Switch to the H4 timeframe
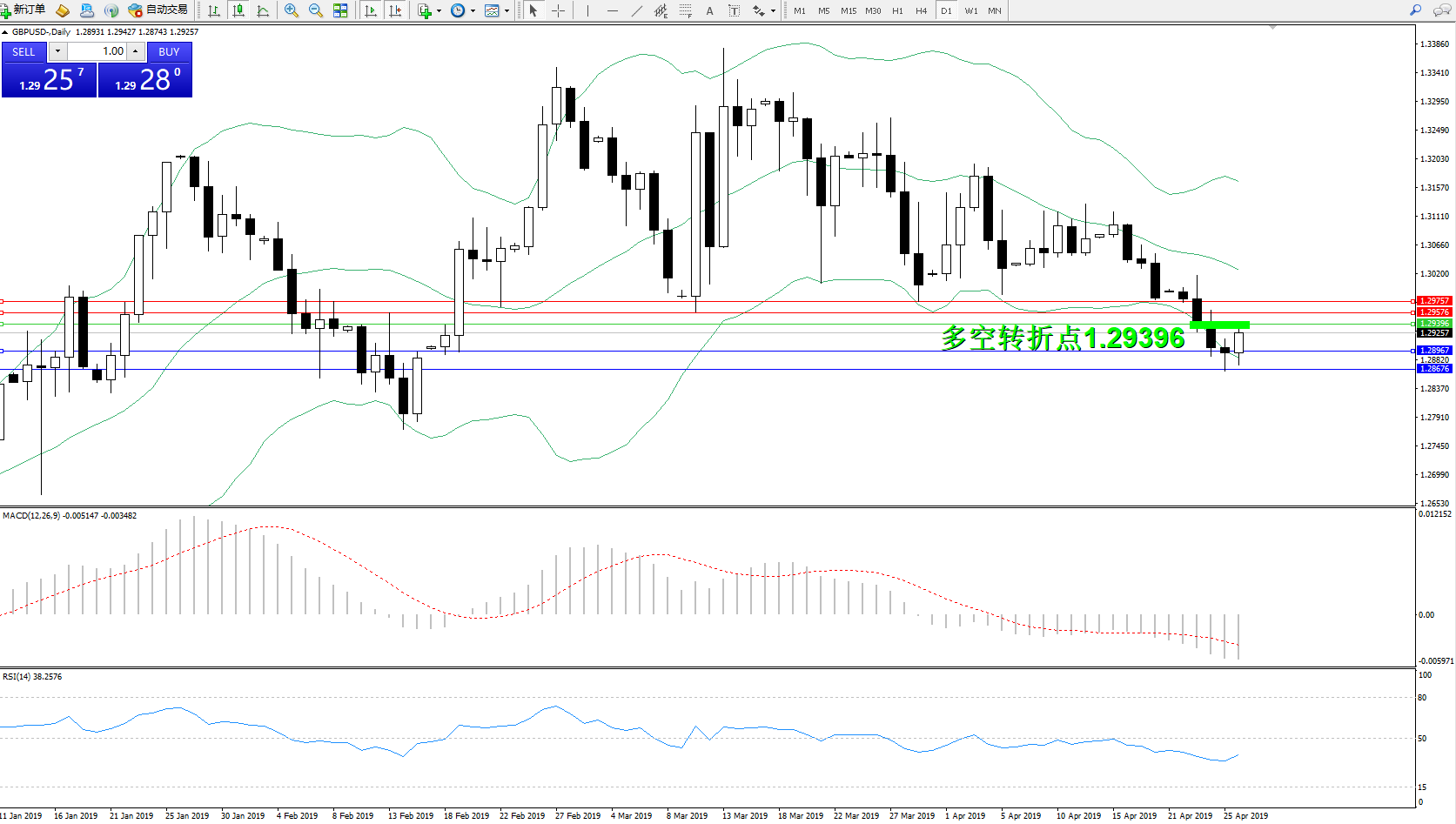Image resolution: width=1456 pixels, height=824 pixels. pyautogui.click(x=922, y=10)
